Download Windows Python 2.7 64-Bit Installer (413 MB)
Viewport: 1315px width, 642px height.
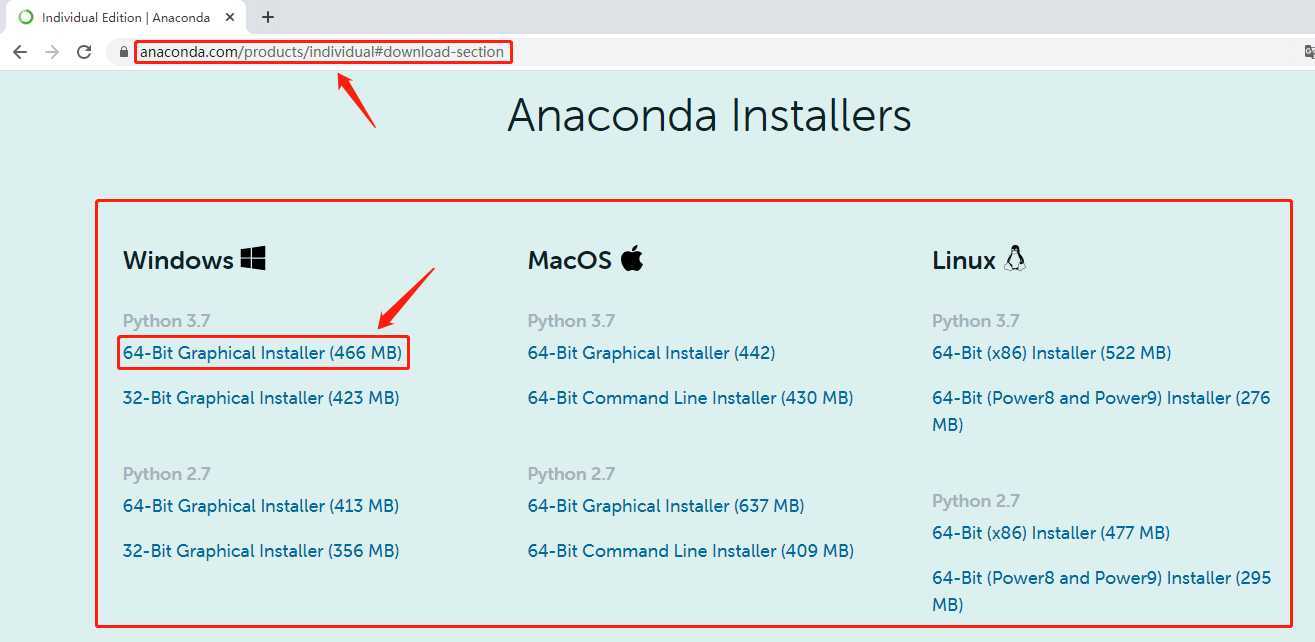pos(261,506)
